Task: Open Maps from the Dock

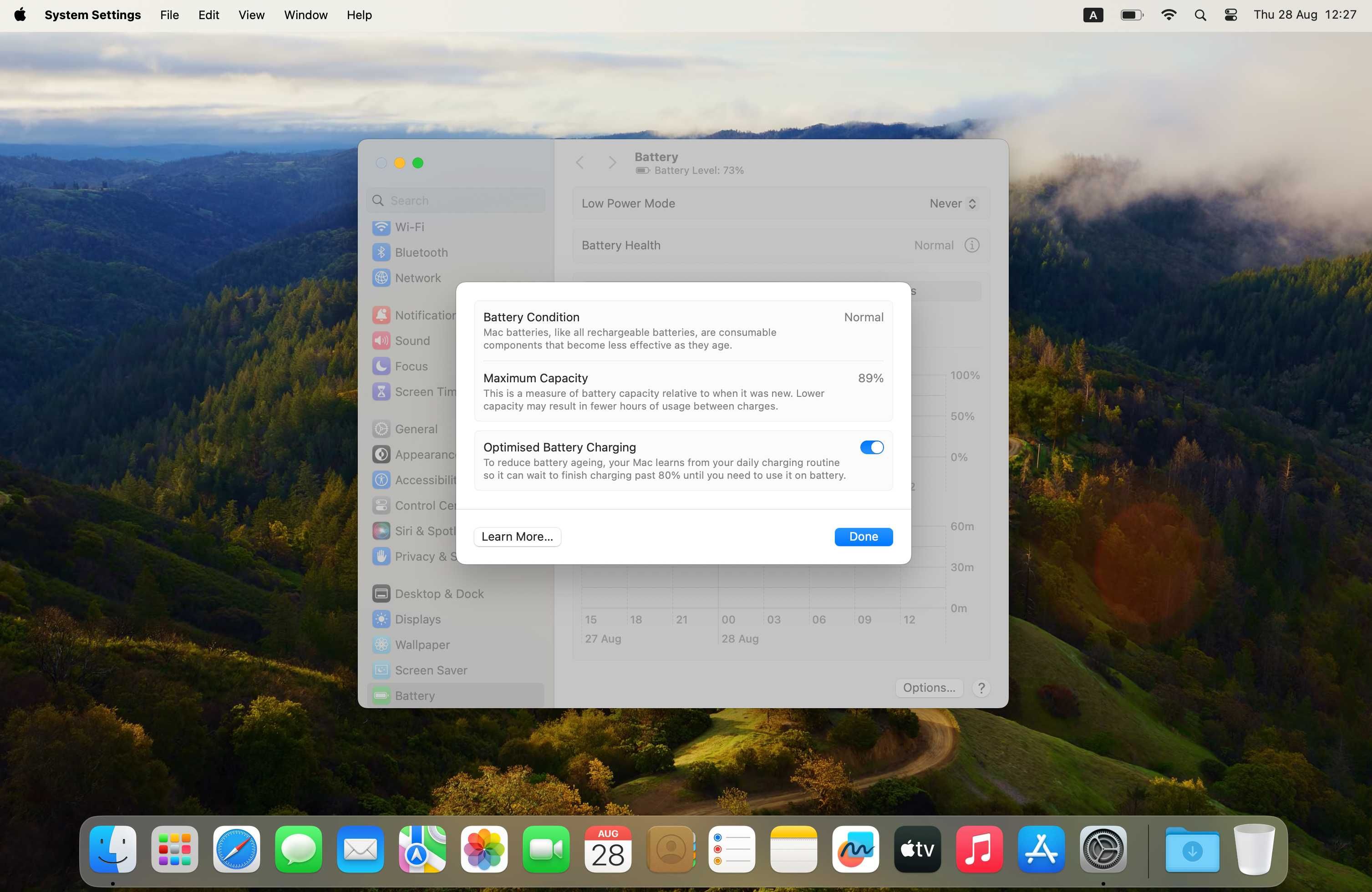Action: (422, 849)
